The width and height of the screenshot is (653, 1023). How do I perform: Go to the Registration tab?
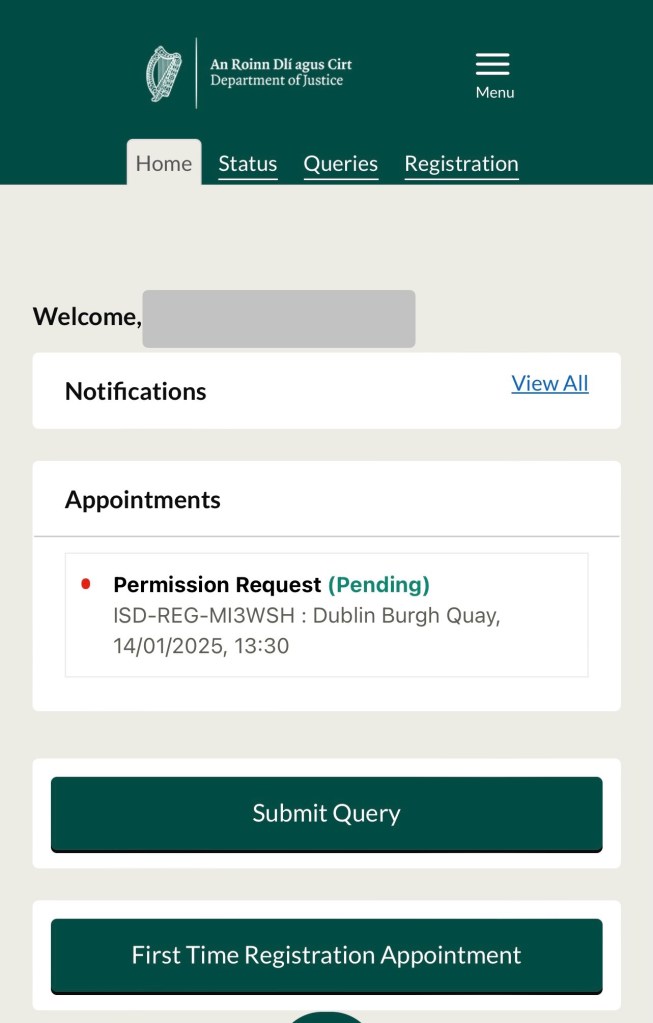tap(461, 163)
